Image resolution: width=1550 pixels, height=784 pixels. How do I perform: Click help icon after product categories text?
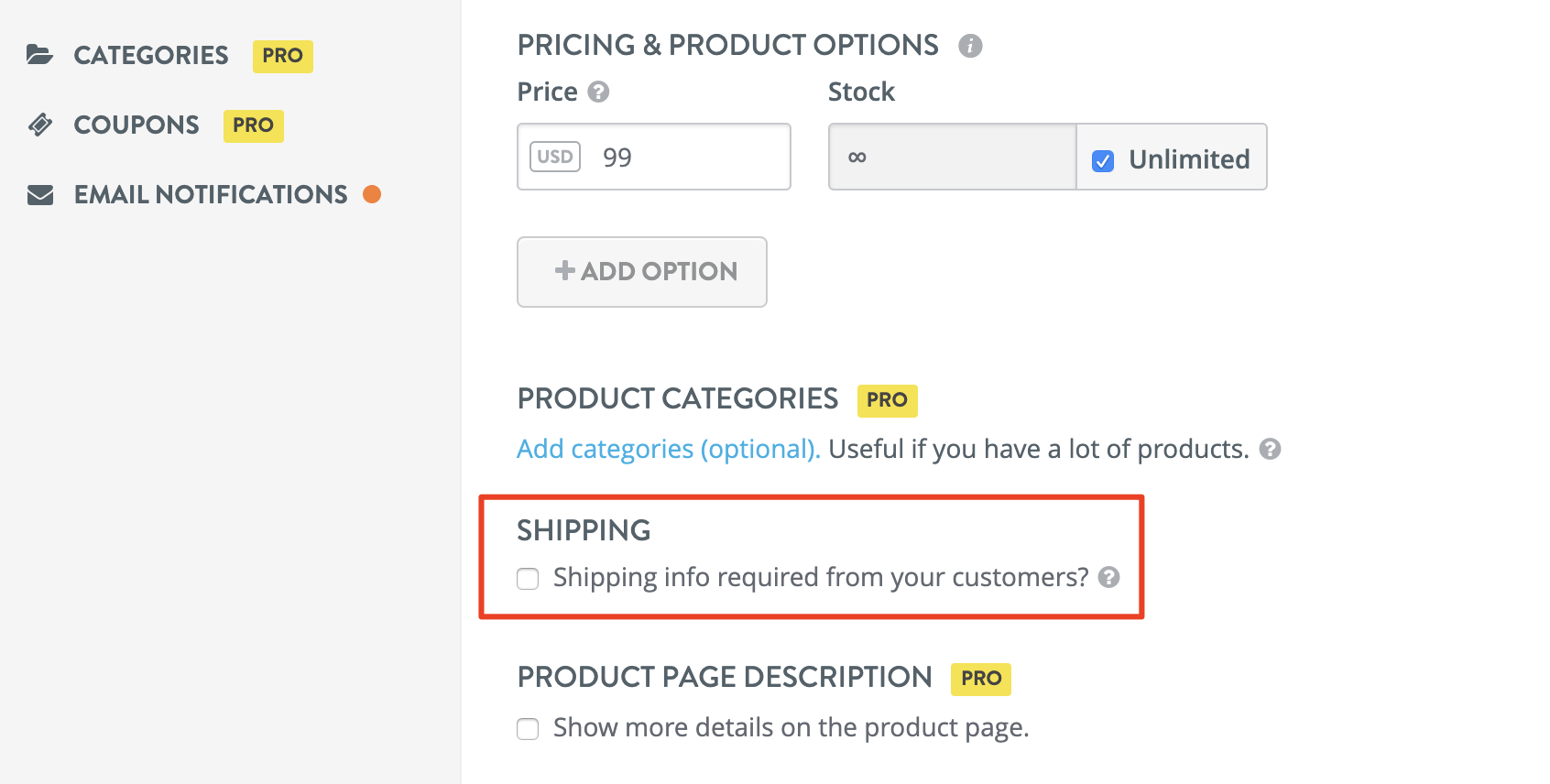tap(1270, 449)
